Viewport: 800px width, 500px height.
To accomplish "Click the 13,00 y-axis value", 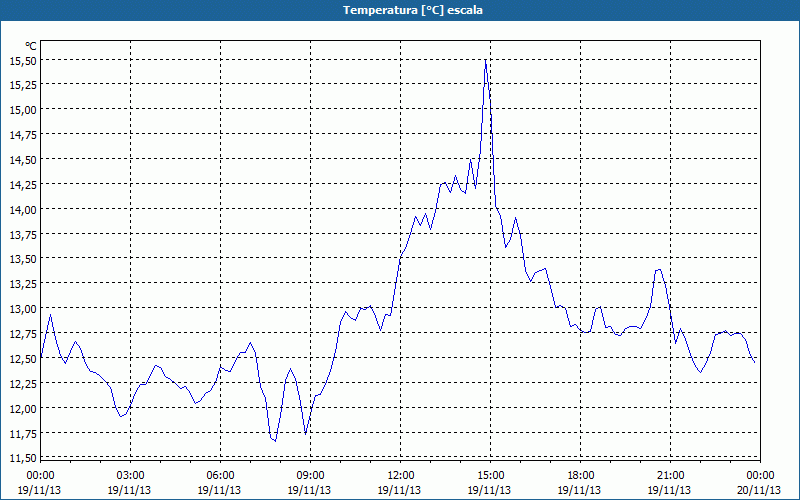I will coord(23,308).
